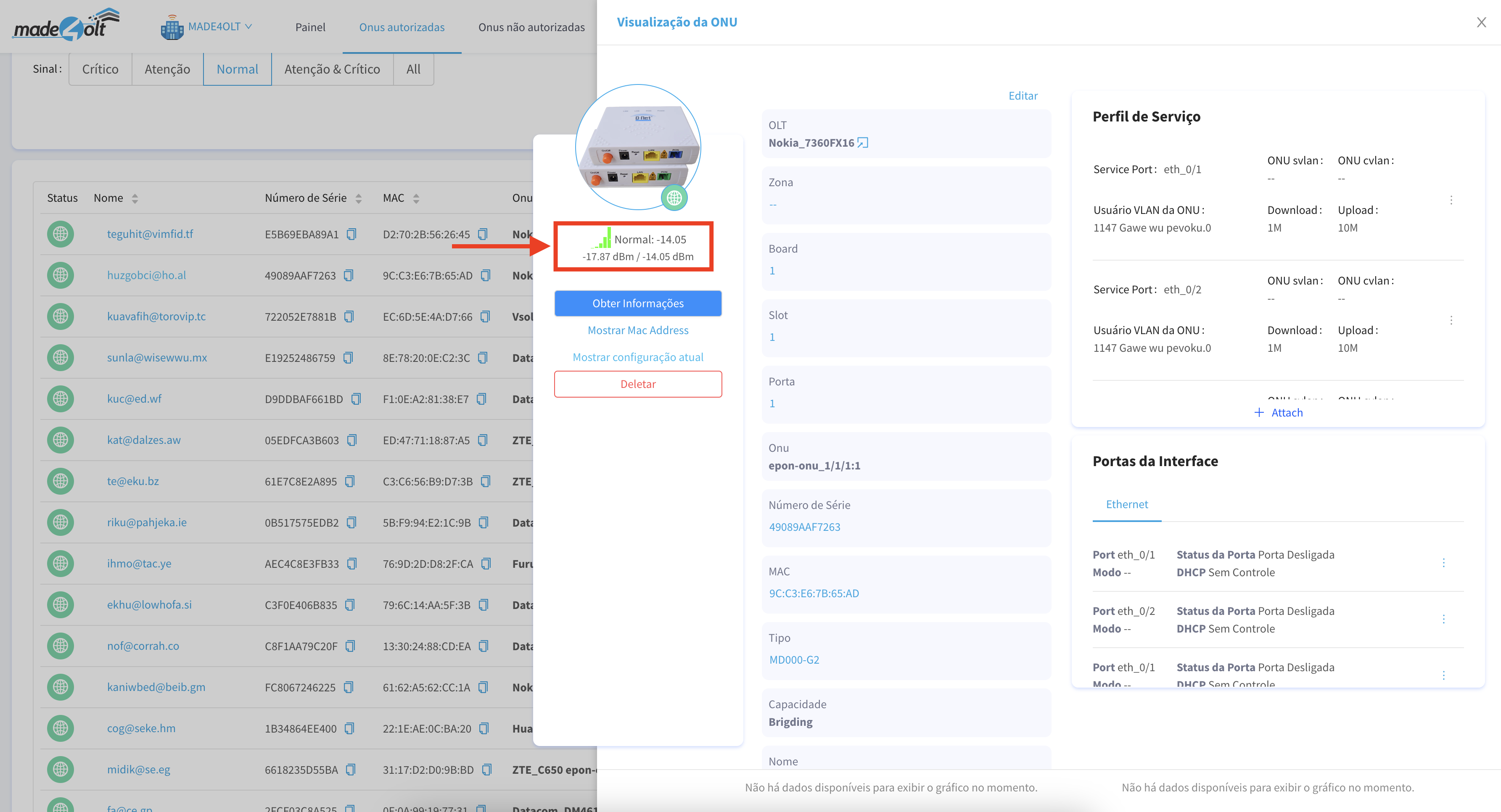Viewport: 1501px width, 812px height.
Task: Copy serial number E5B69EBA89A1 icon
Action: 351,234
